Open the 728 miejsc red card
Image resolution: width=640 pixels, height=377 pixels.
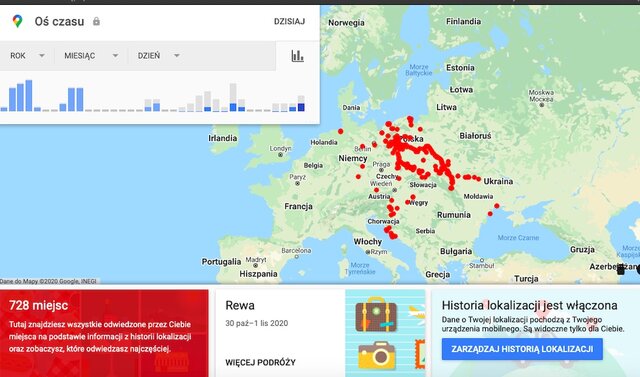(x=104, y=333)
